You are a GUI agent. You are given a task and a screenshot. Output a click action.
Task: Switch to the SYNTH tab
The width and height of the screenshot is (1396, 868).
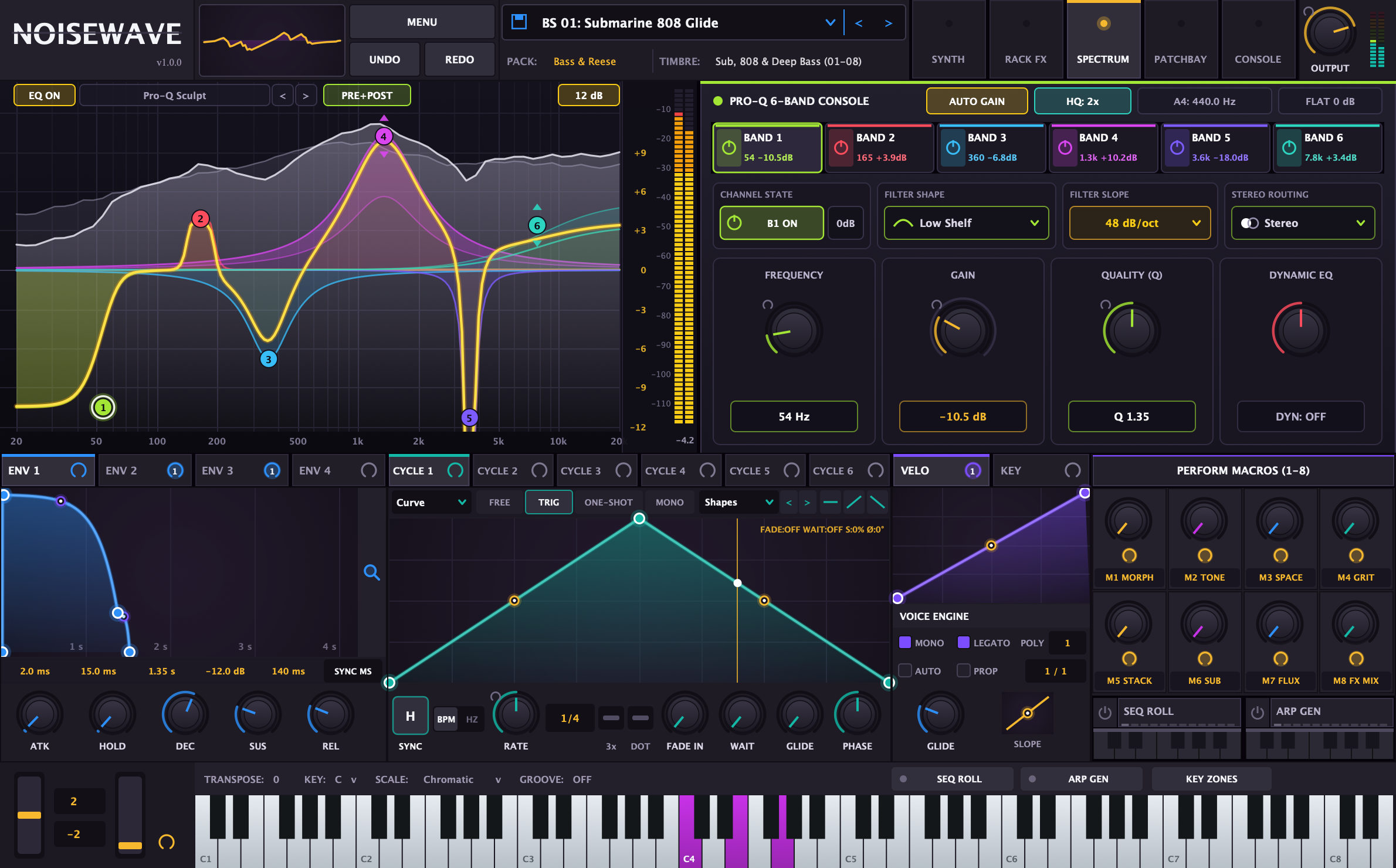coord(948,40)
